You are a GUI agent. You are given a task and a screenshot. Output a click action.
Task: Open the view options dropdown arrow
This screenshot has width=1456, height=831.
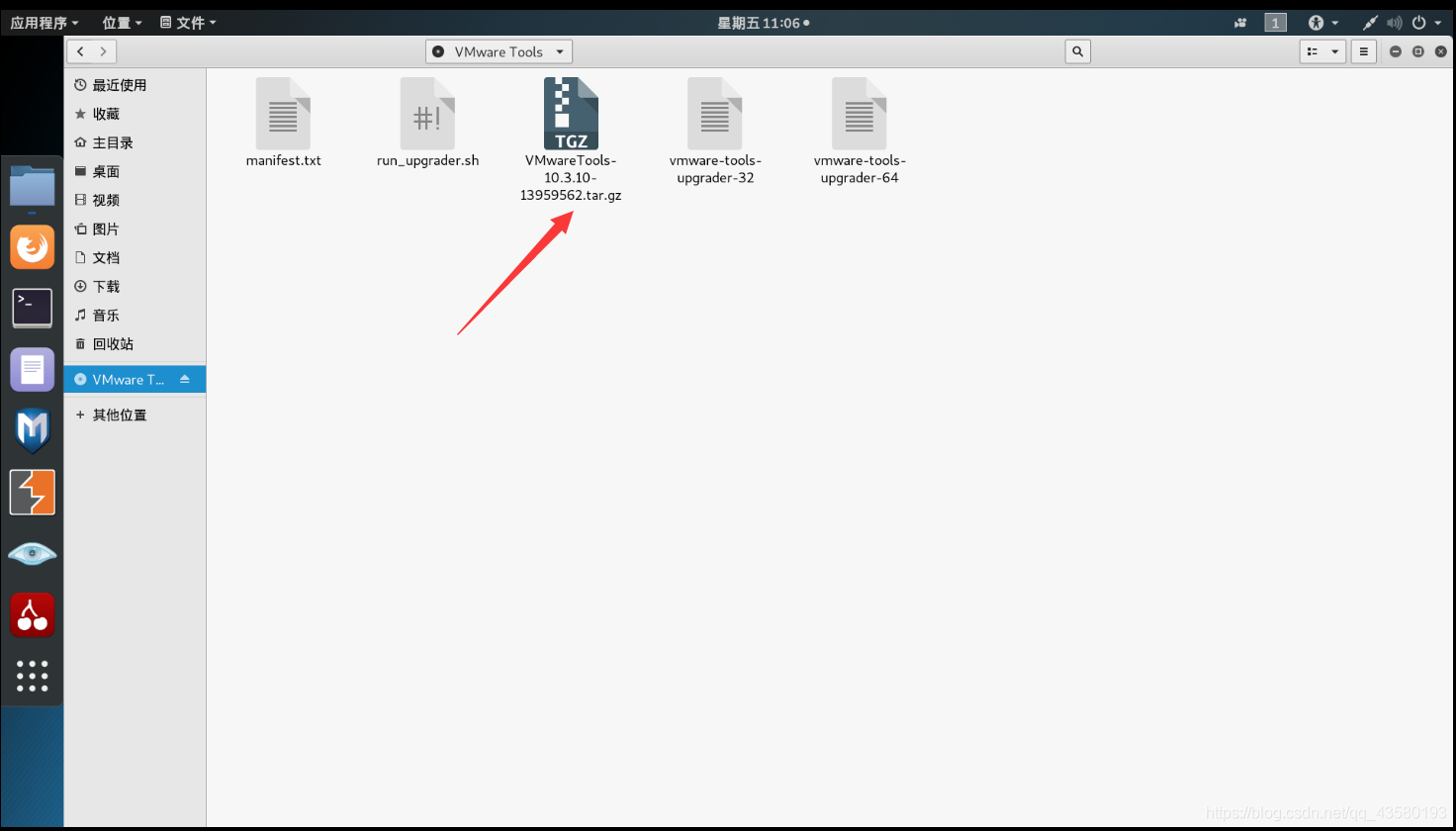(1335, 51)
